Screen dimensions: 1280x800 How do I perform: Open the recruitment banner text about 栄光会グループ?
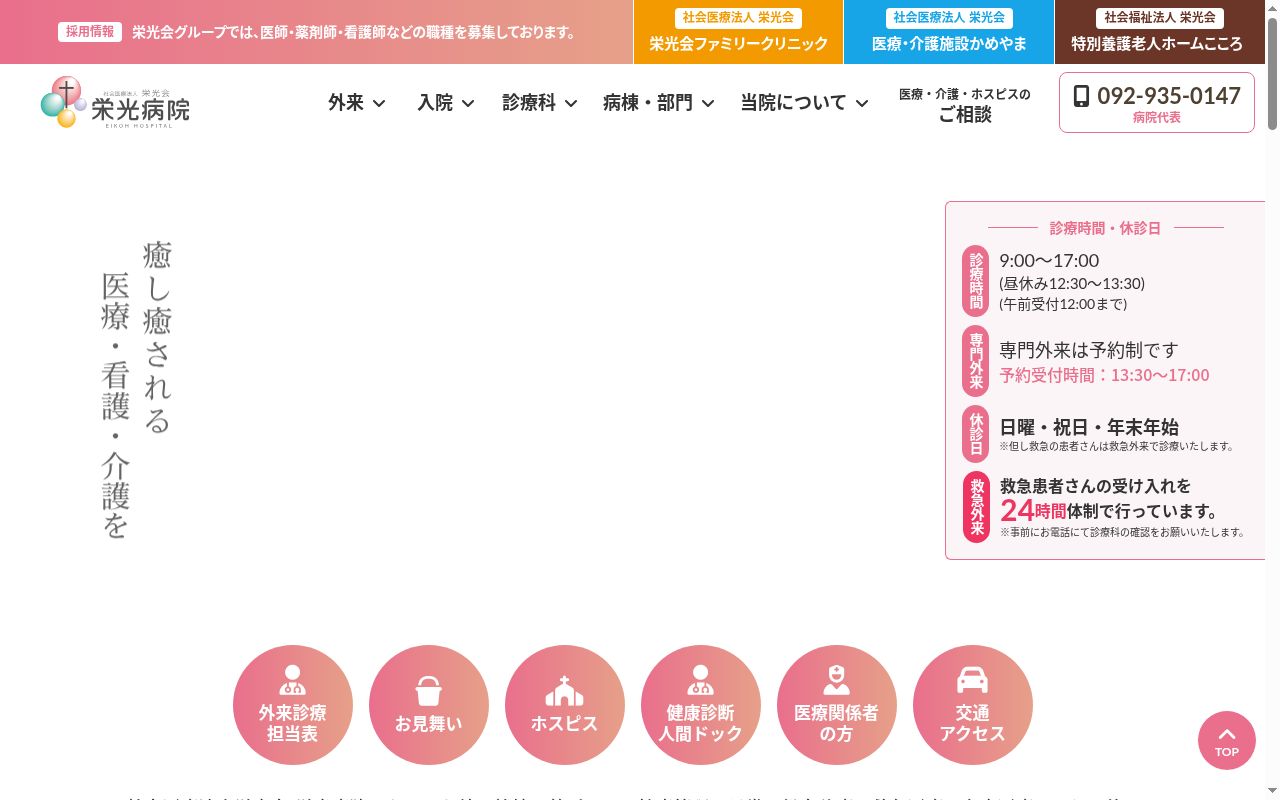pyautogui.click(x=355, y=32)
